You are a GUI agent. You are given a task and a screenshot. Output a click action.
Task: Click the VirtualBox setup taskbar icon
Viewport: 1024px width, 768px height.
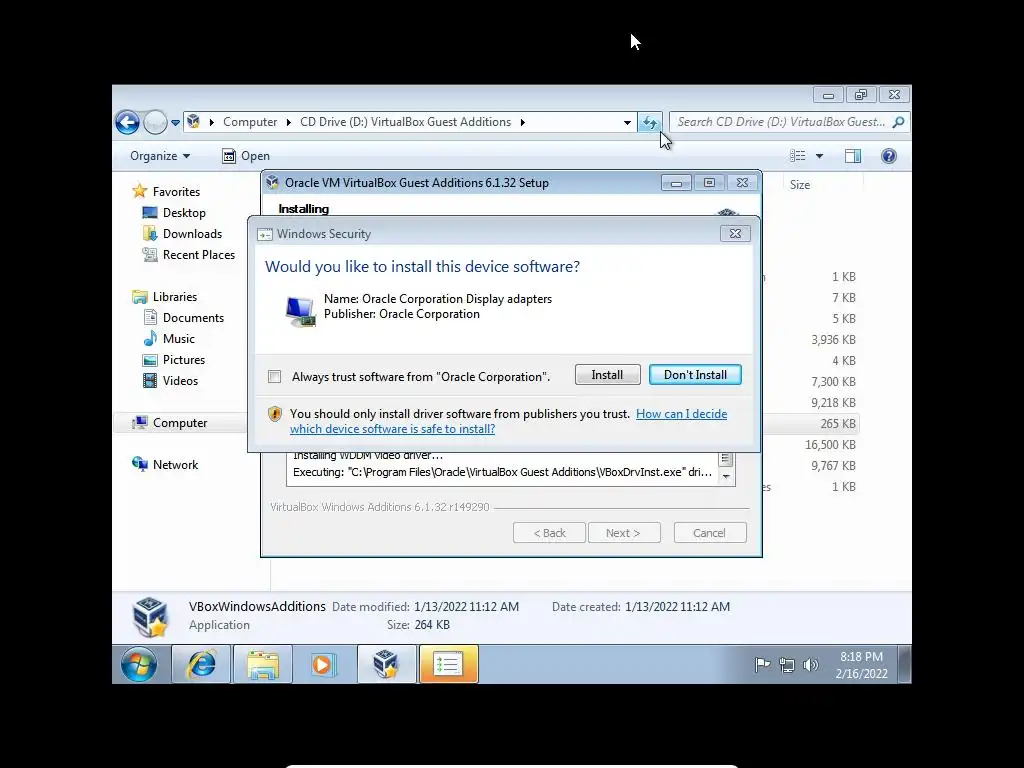[x=387, y=664]
